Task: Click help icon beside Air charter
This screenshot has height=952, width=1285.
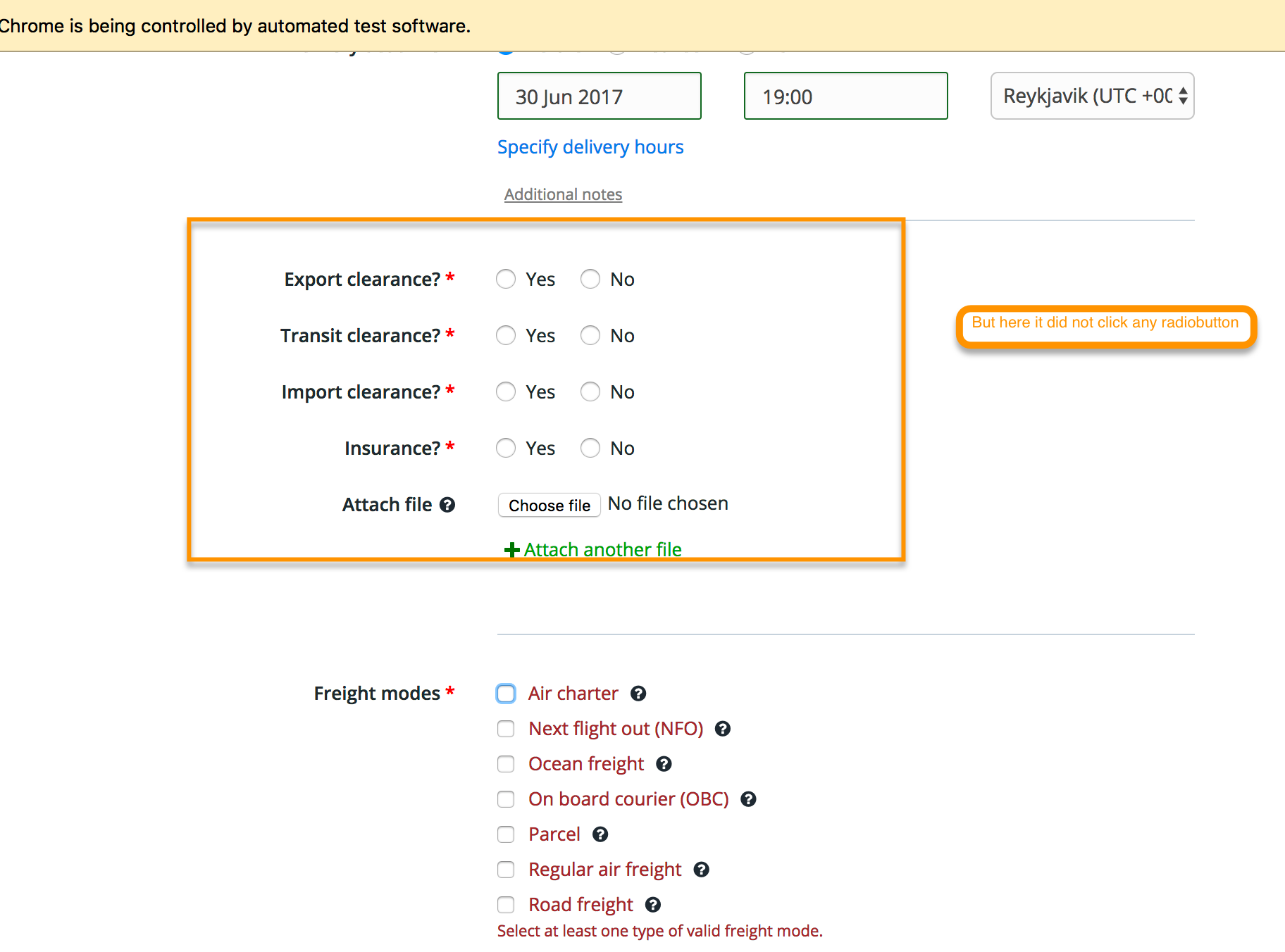Action: (x=638, y=694)
